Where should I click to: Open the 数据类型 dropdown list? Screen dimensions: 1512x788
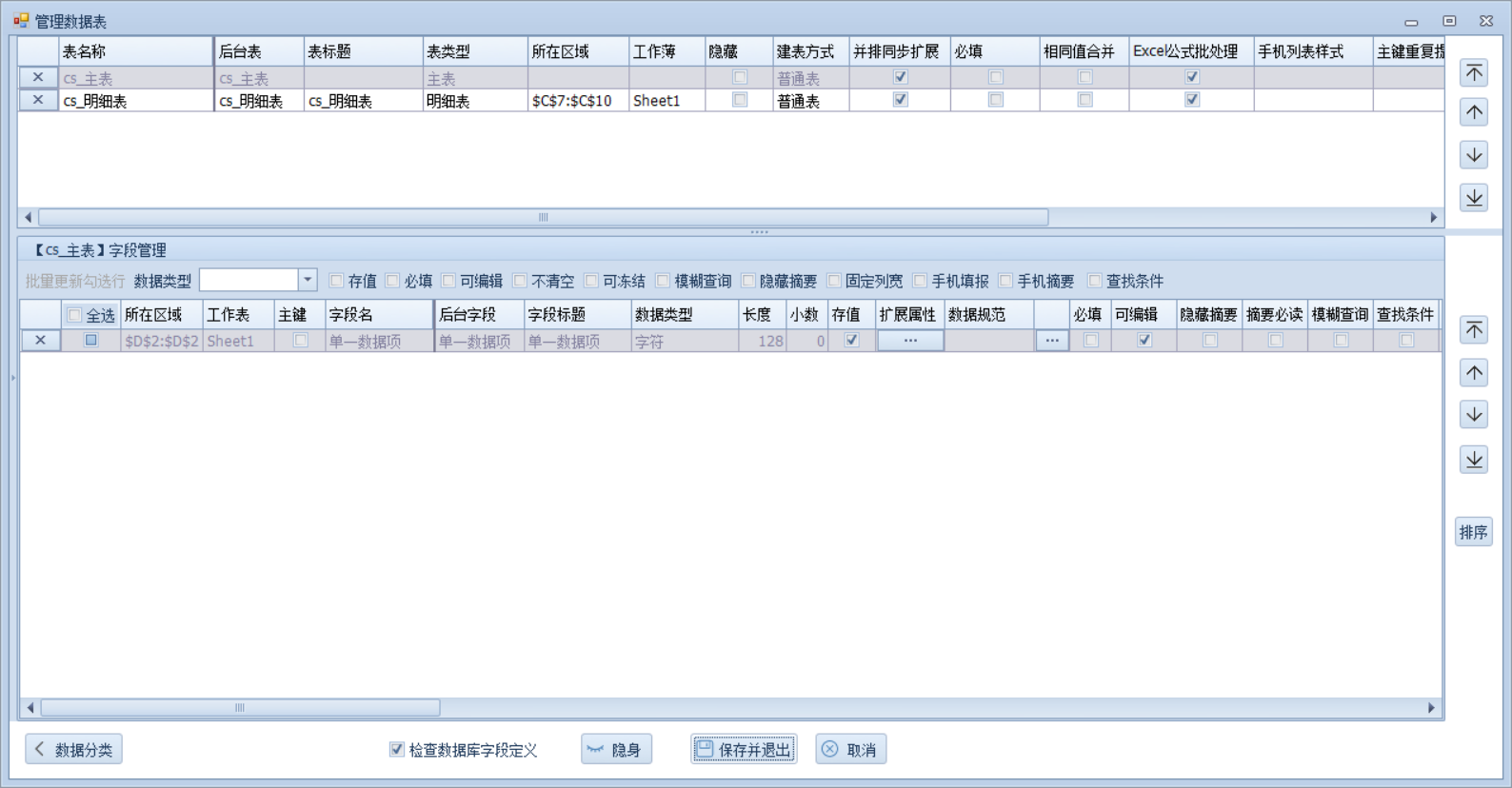coord(308,280)
